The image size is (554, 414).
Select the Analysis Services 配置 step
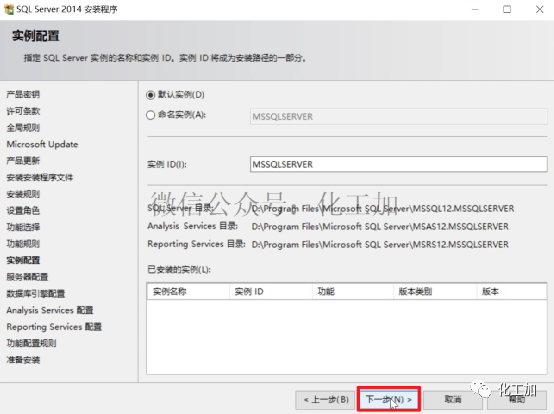(x=50, y=310)
